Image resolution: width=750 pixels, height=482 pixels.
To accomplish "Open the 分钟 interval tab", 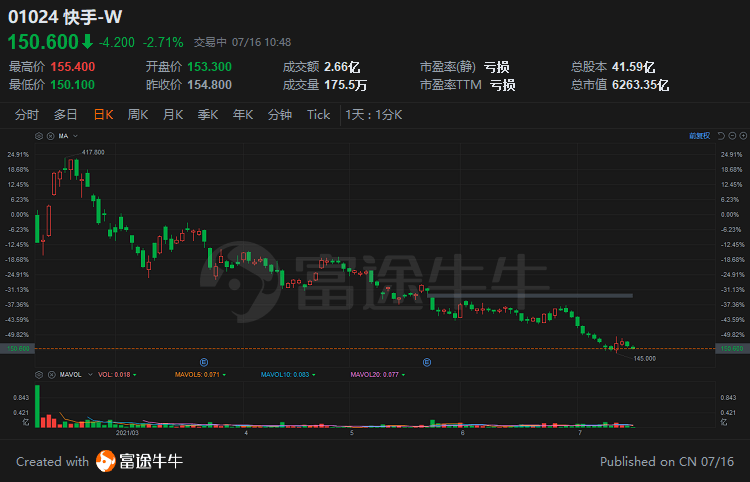I will point(280,115).
